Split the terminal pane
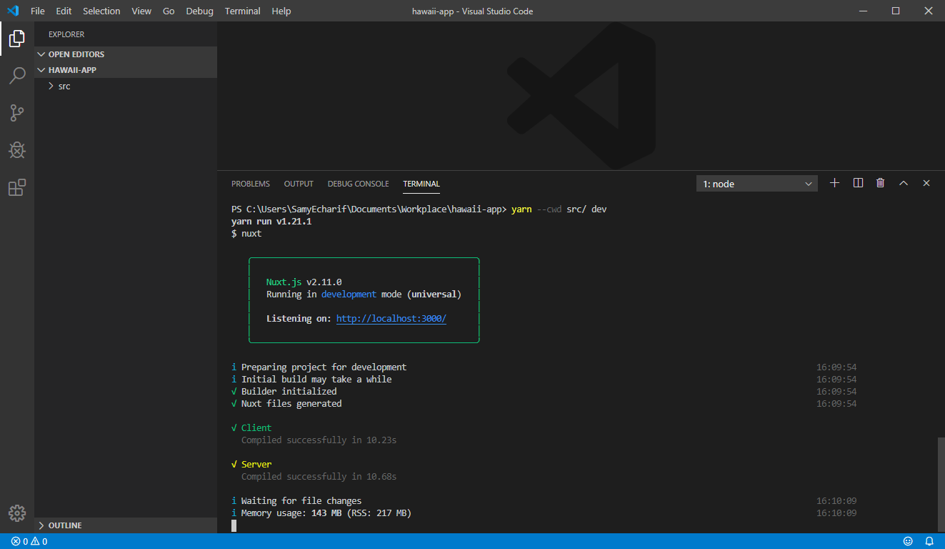945x549 pixels. coord(858,183)
